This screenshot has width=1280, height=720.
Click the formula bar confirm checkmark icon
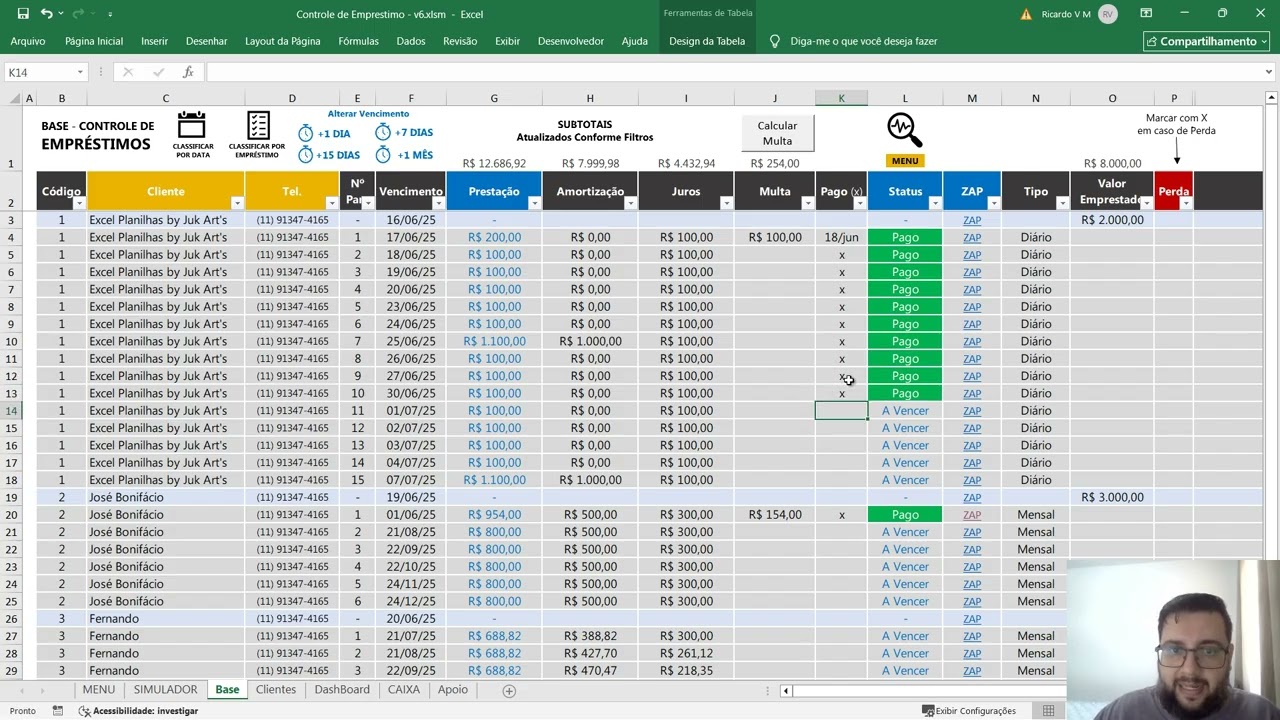[x=158, y=72]
